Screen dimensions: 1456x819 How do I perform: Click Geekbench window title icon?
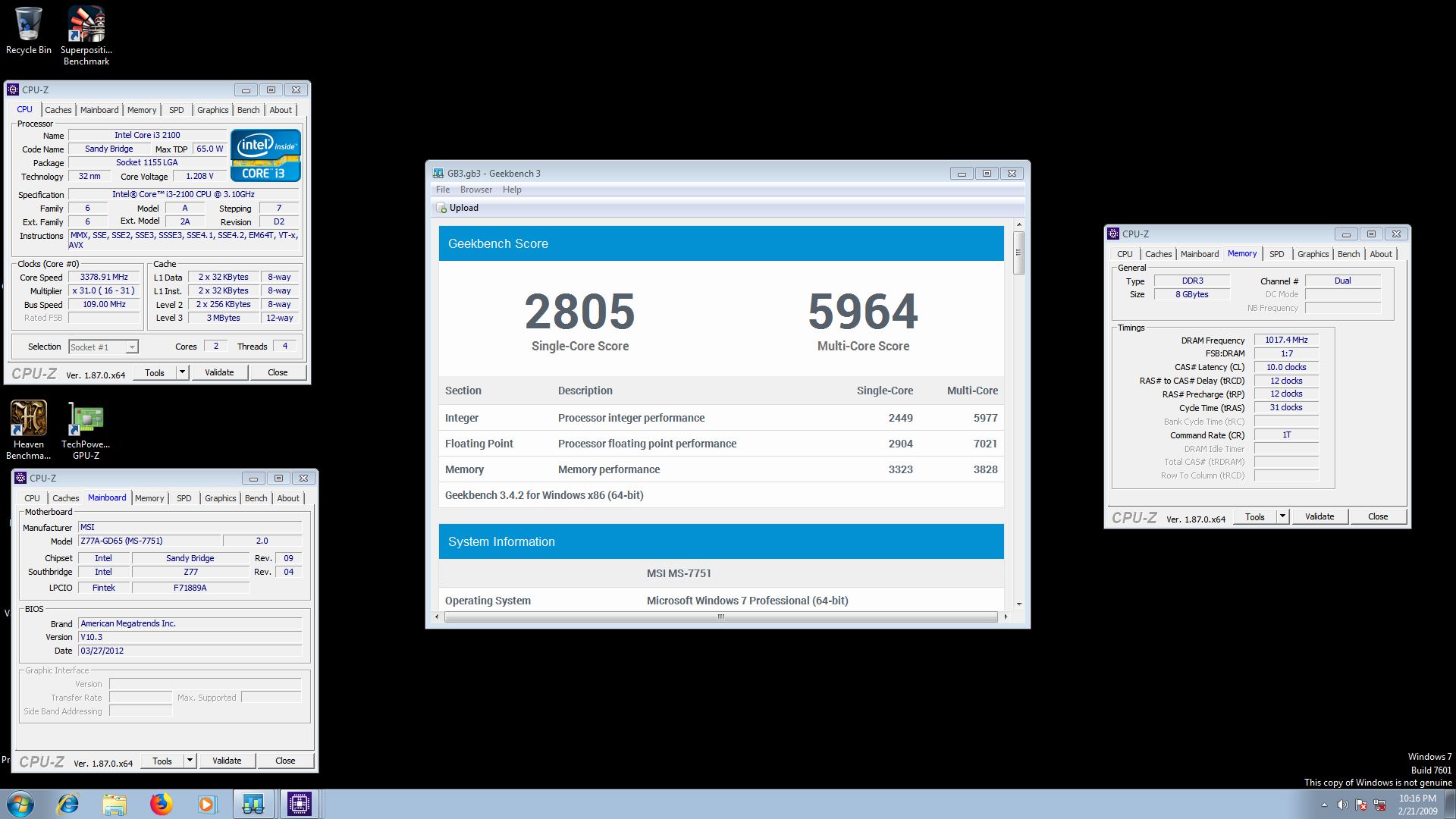click(438, 173)
